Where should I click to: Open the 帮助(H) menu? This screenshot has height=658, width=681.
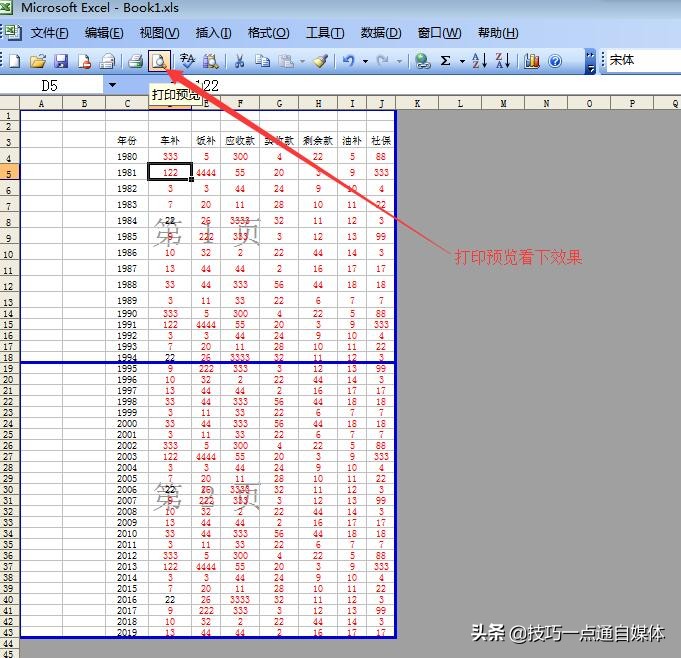pyautogui.click(x=498, y=33)
